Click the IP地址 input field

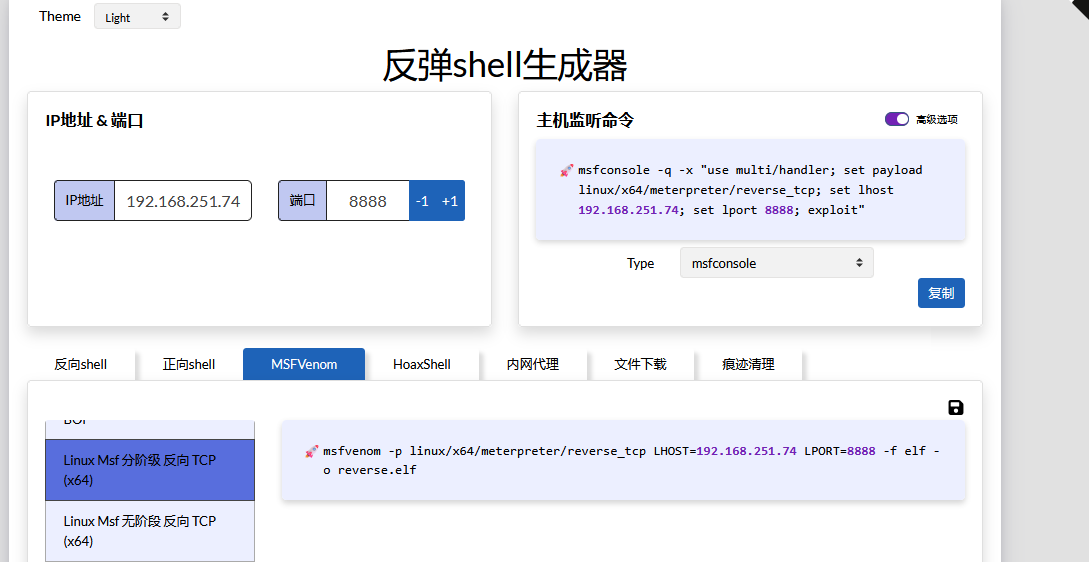(x=183, y=201)
